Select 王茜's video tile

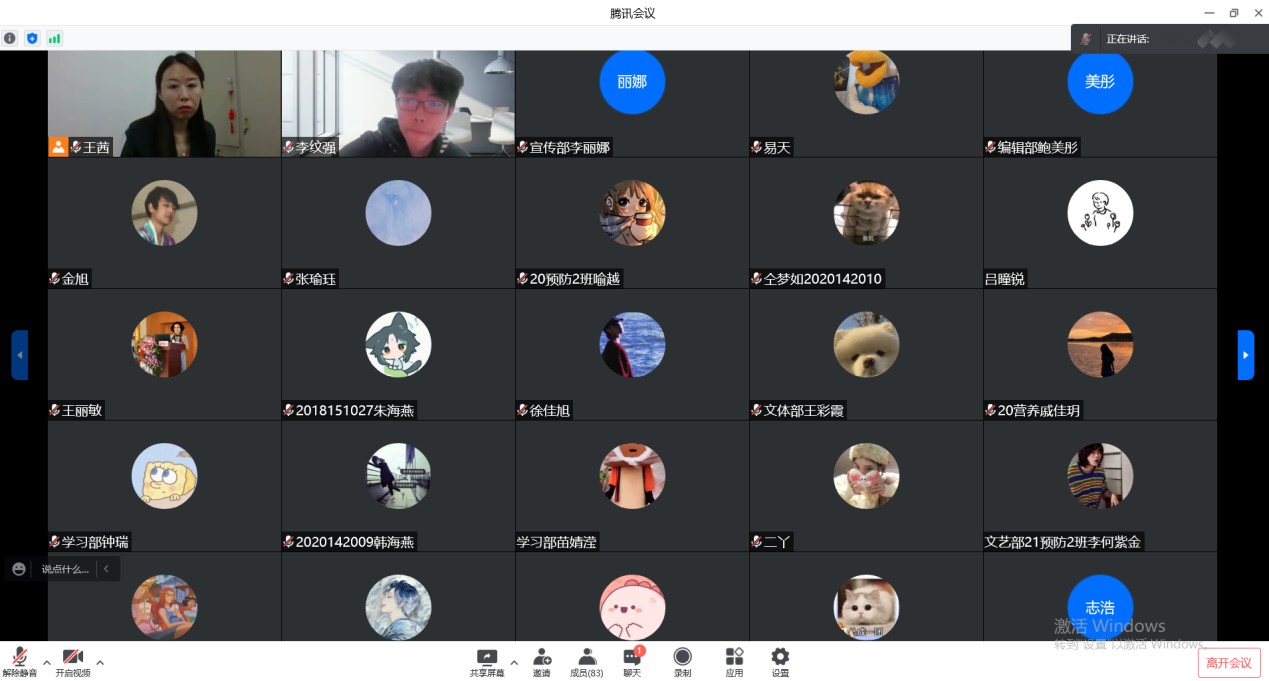pos(164,103)
